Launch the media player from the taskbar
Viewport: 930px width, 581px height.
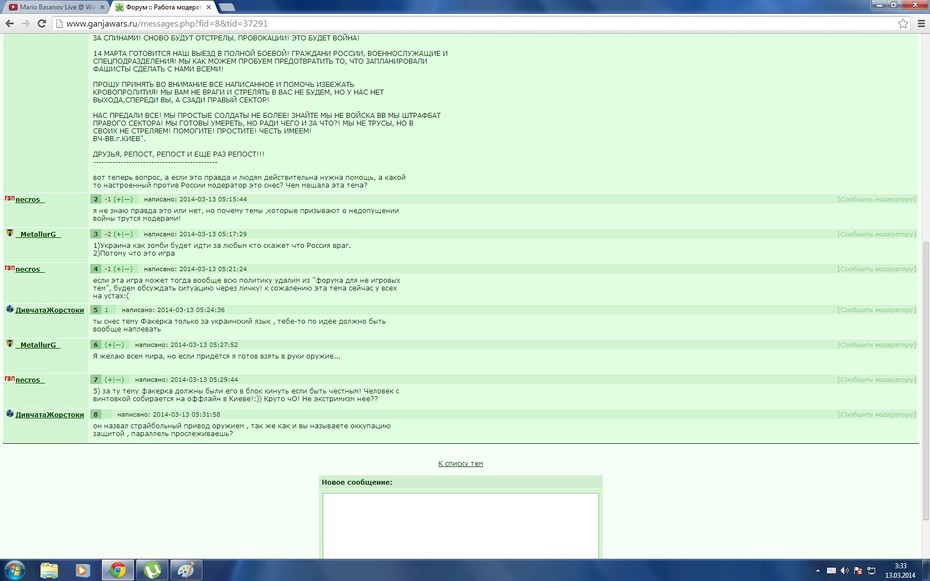(x=82, y=570)
